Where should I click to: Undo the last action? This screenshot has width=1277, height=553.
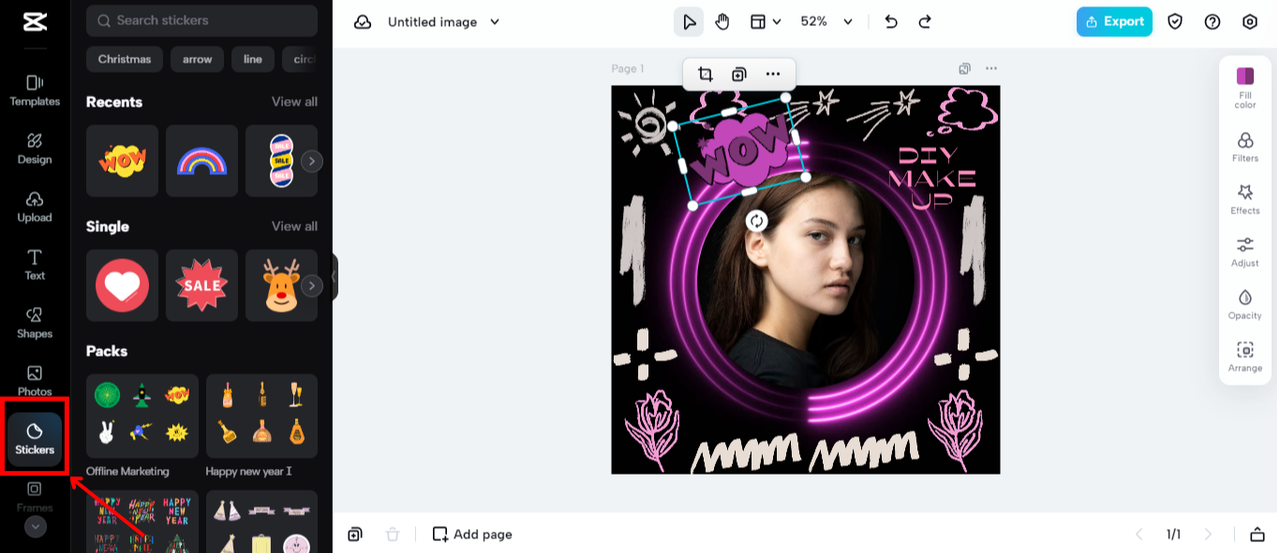click(892, 21)
